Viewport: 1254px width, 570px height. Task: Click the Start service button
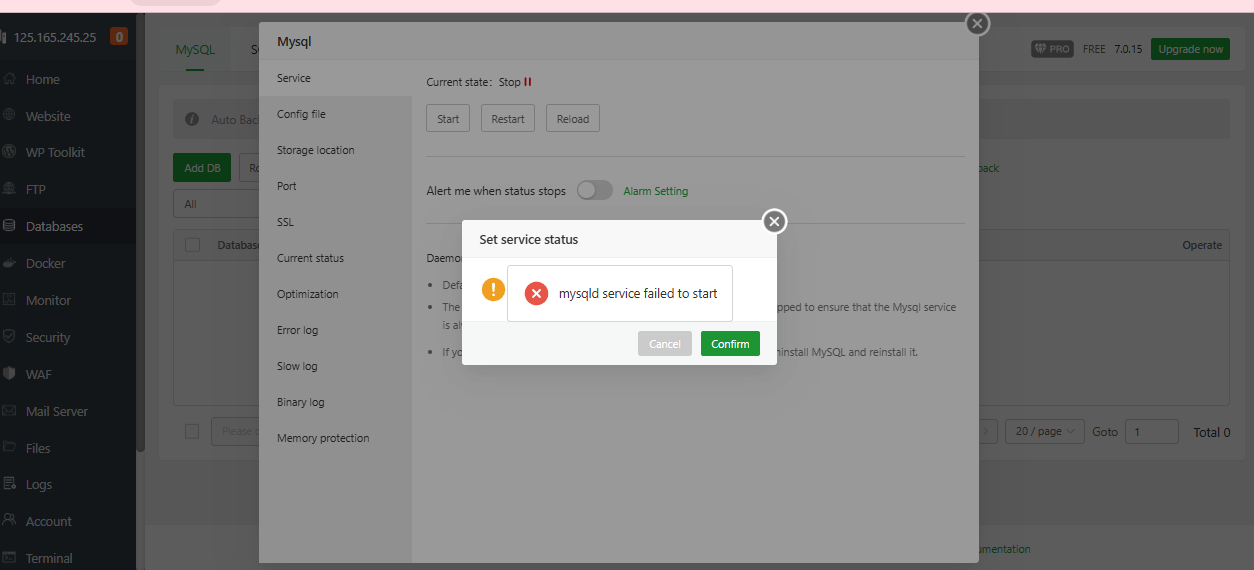448,118
